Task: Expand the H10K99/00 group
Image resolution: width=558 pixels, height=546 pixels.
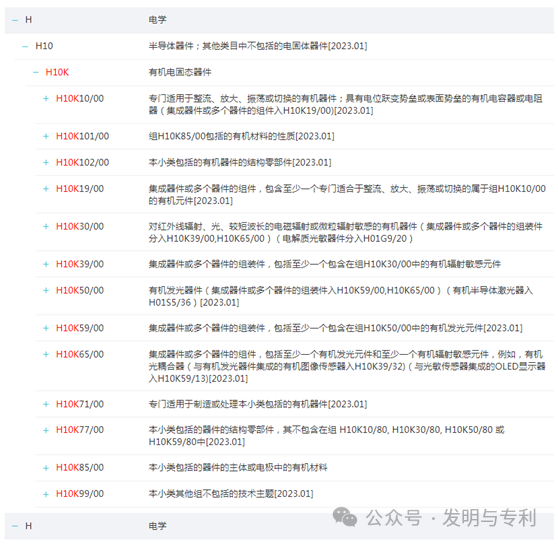Action: point(46,494)
